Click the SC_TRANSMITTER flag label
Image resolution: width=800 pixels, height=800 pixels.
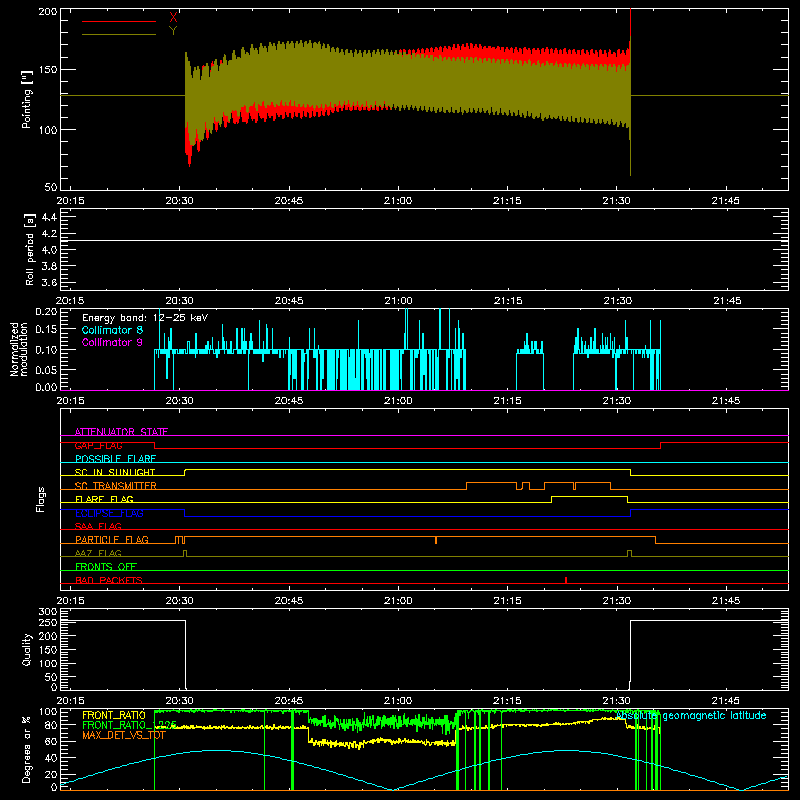(115, 486)
